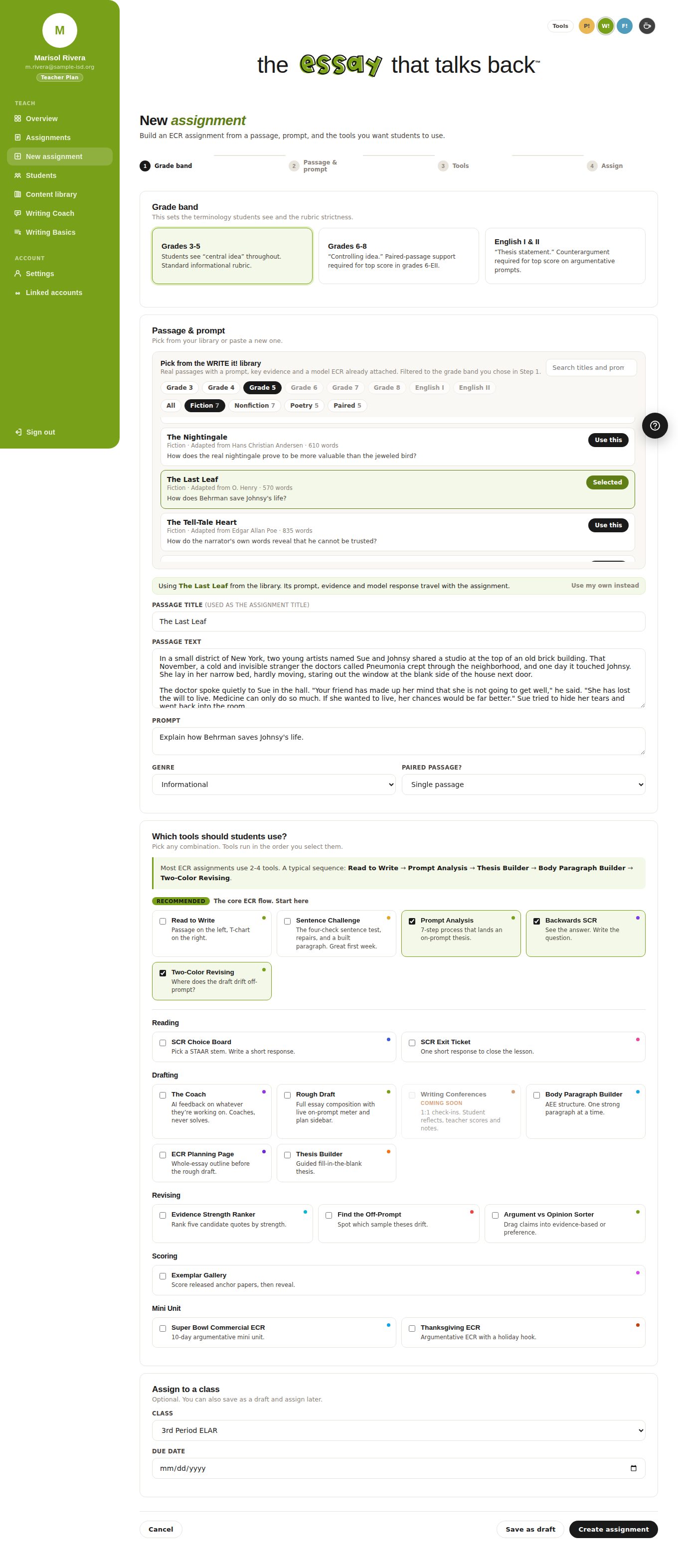
Task: Select the Grade 4 filter tab
Action: pyautogui.click(x=221, y=388)
